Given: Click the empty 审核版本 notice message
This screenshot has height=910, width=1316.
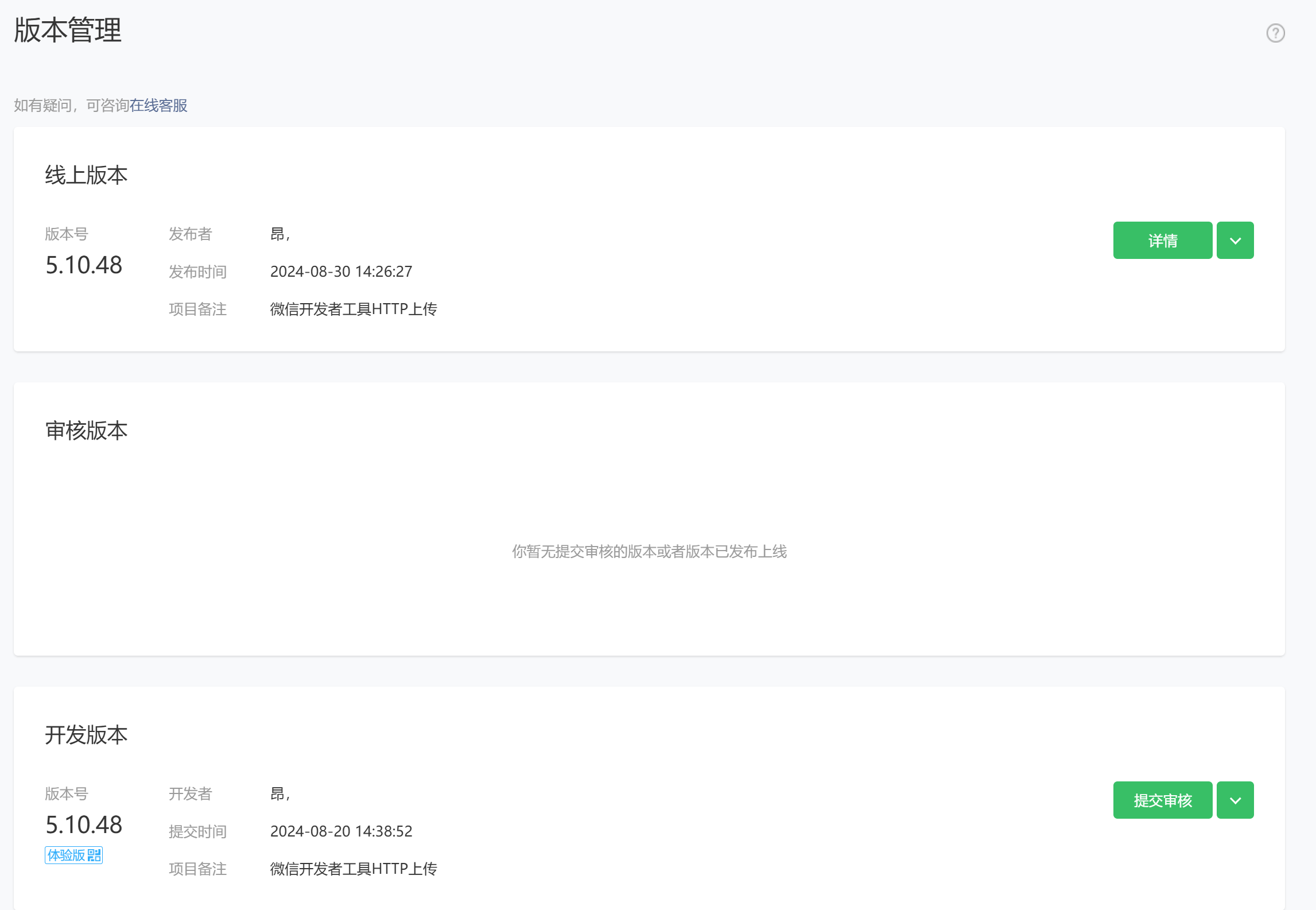Looking at the screenshot, I should (x=649, y=552).
